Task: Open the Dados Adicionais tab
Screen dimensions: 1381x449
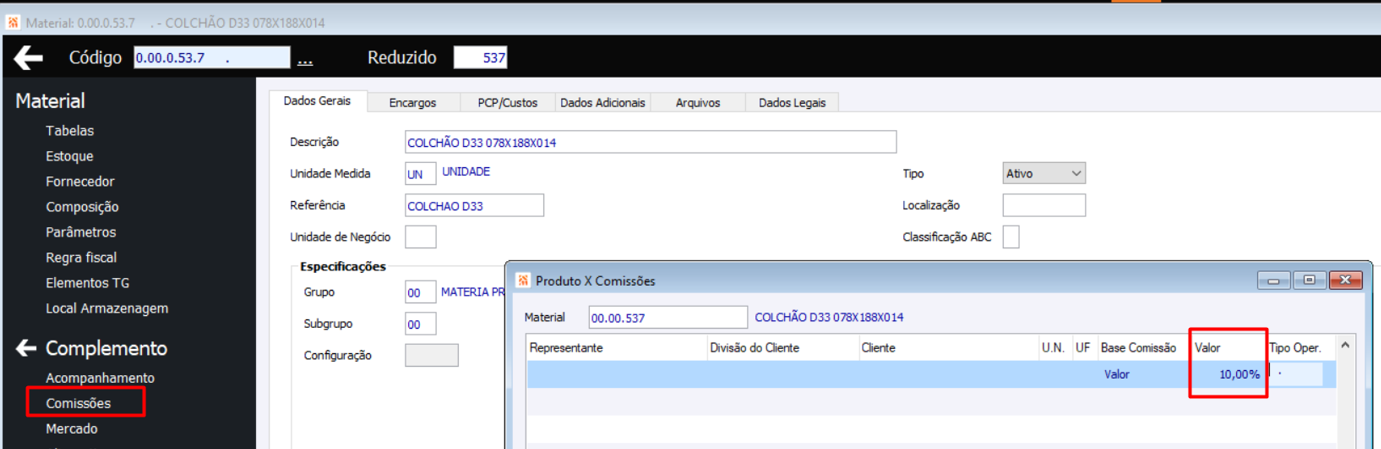Action: pos(603,102)
